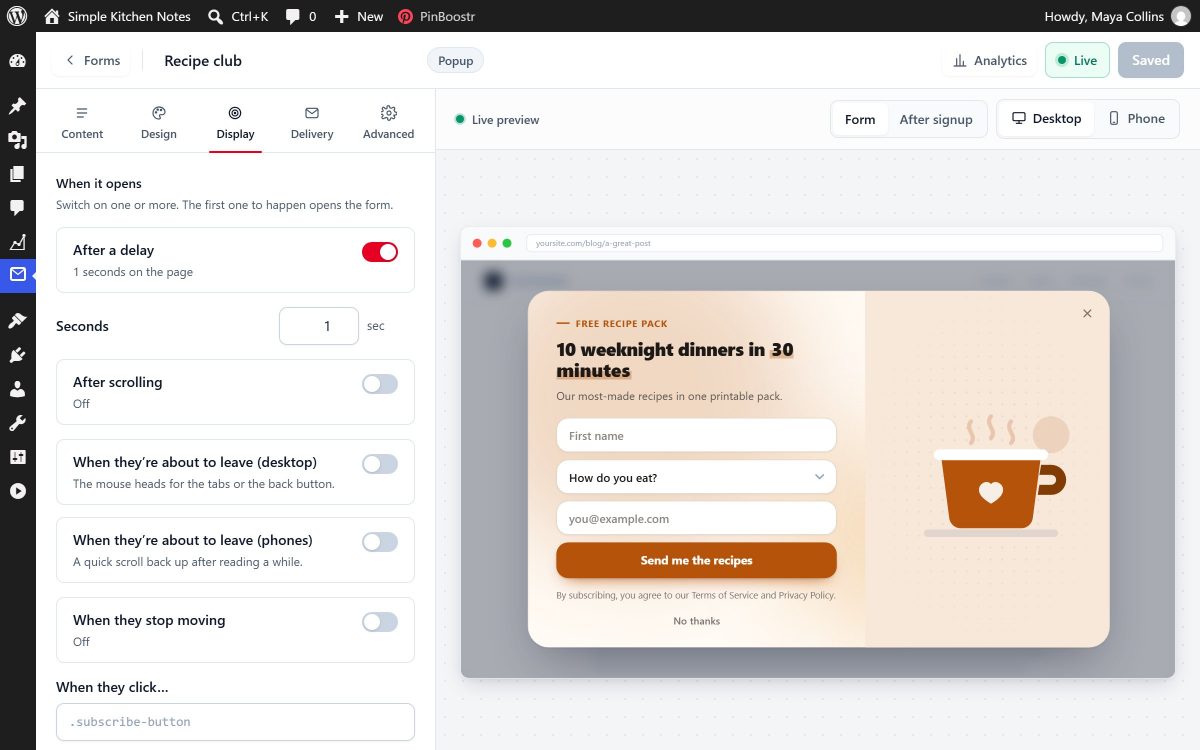Show the After signup preview

[936, 119]
